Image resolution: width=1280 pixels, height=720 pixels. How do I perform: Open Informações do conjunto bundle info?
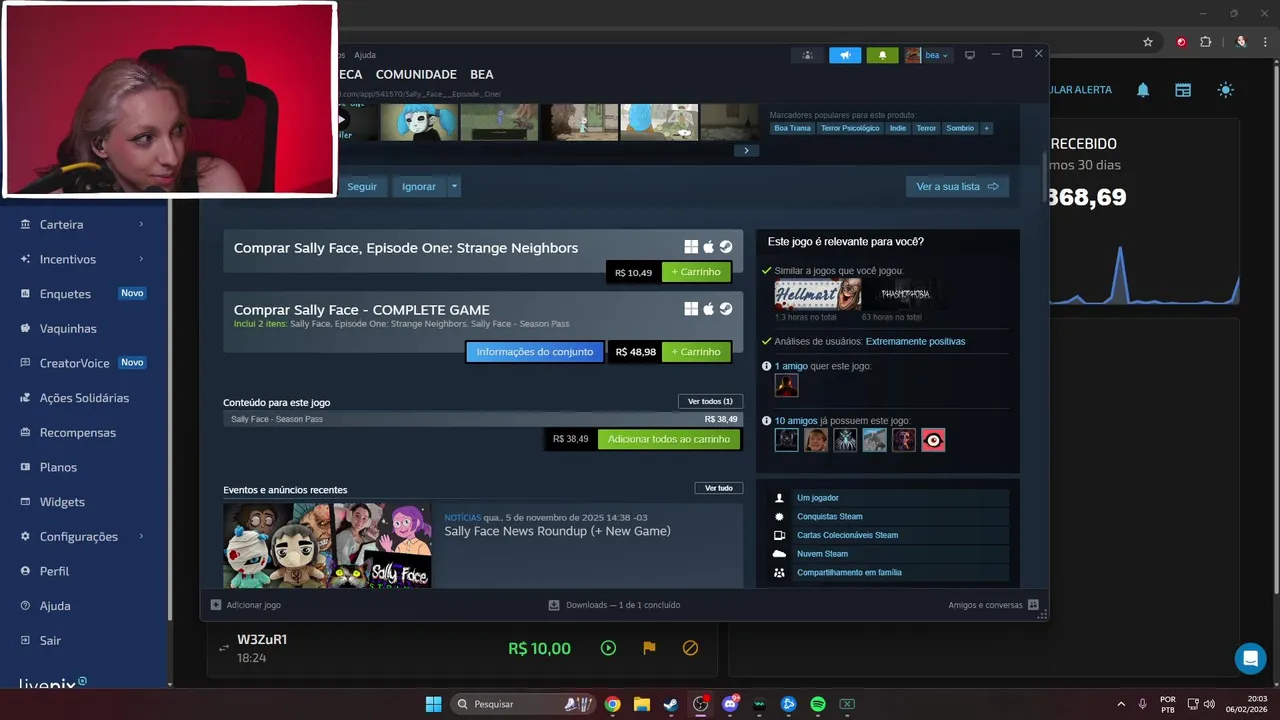click(x=535, y=352)
